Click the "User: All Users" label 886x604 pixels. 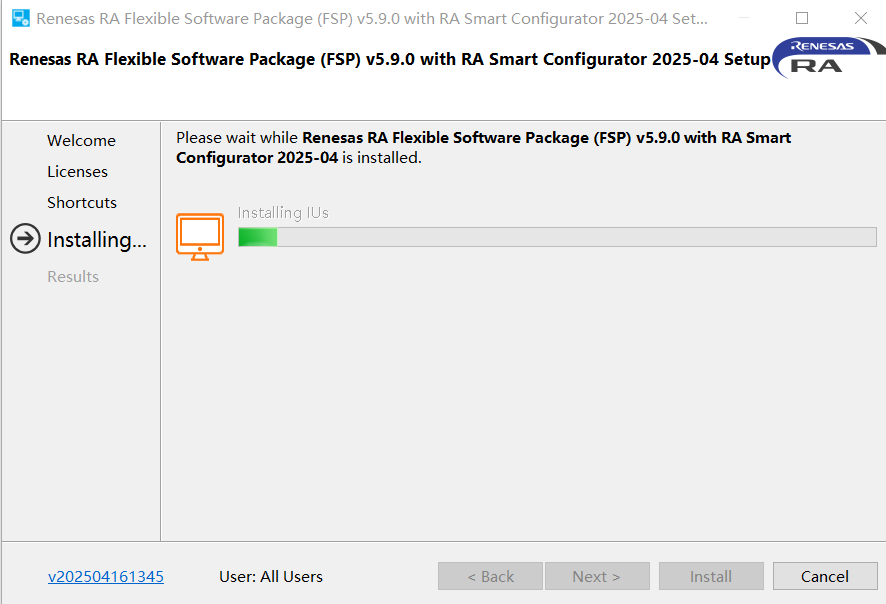click(x=271, y=577)
